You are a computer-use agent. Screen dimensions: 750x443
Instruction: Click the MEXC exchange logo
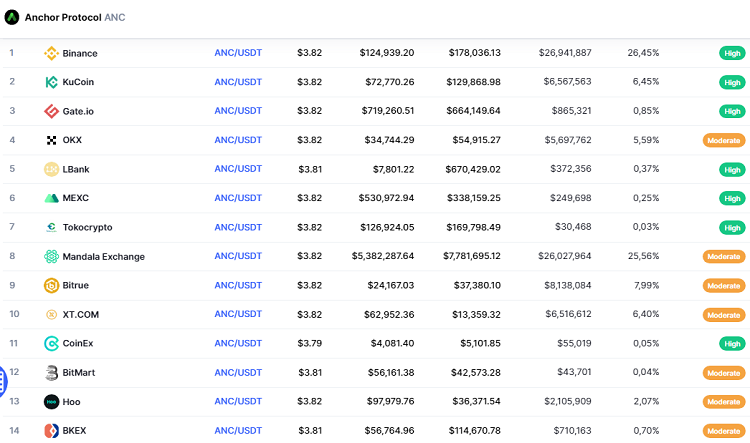[x=51, y=198]
